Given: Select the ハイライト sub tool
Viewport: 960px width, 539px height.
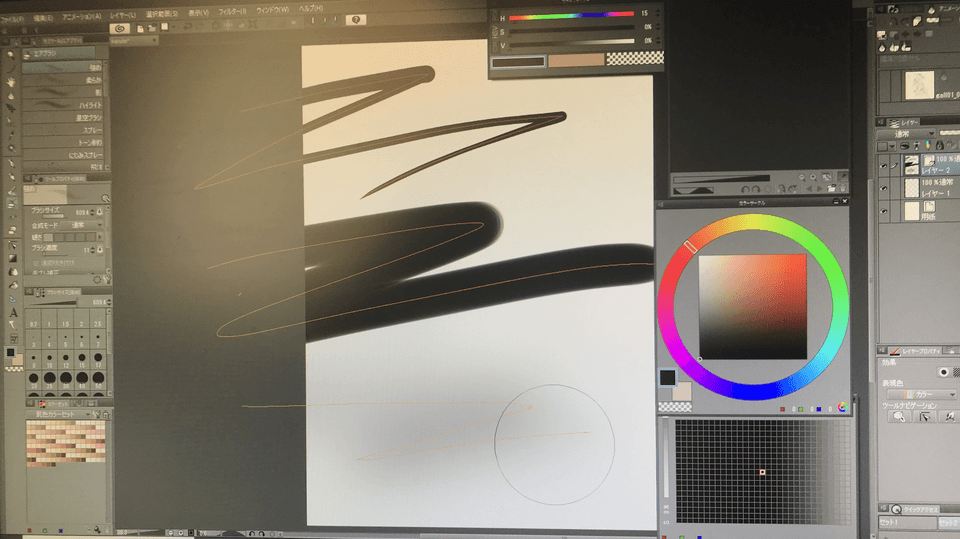Looking at the screenshot, I should (62, 105).
